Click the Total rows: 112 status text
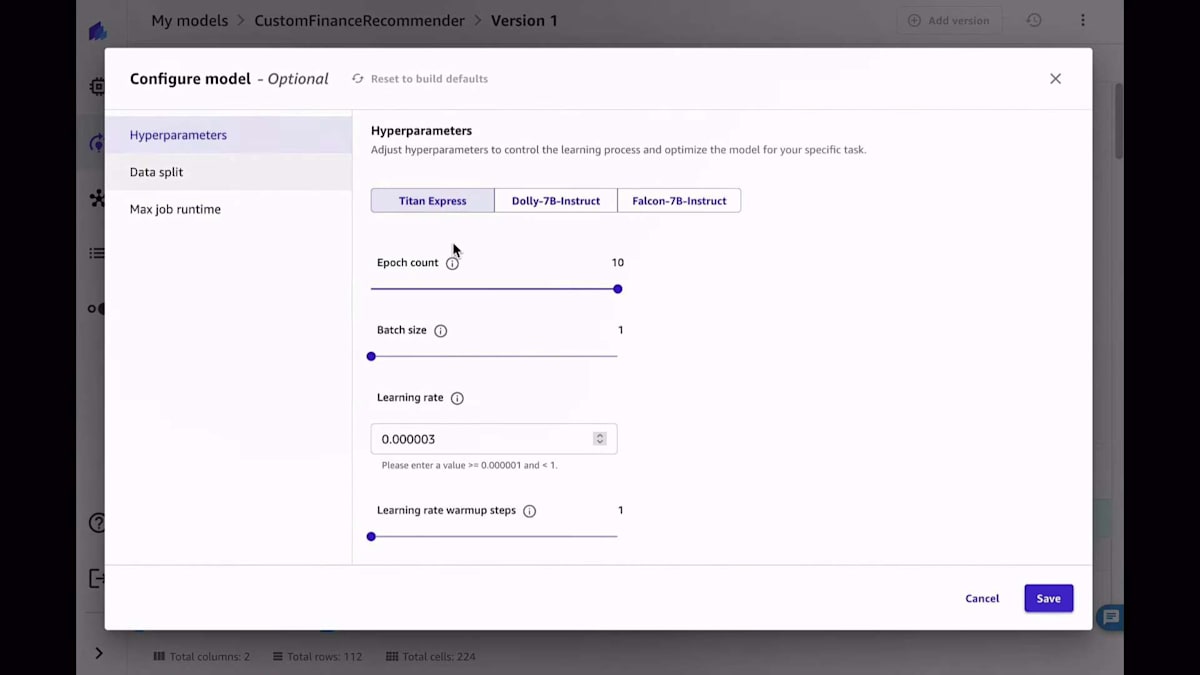Image resolution: width=1200 pixels, height=675 pixels. (x=318, y=657)
